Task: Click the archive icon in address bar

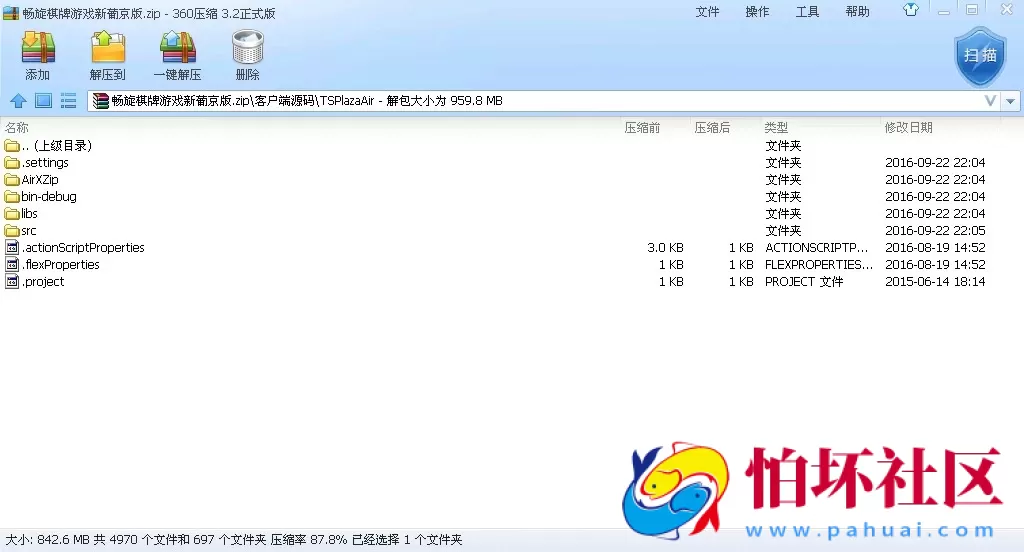Action: pos(100,101)
